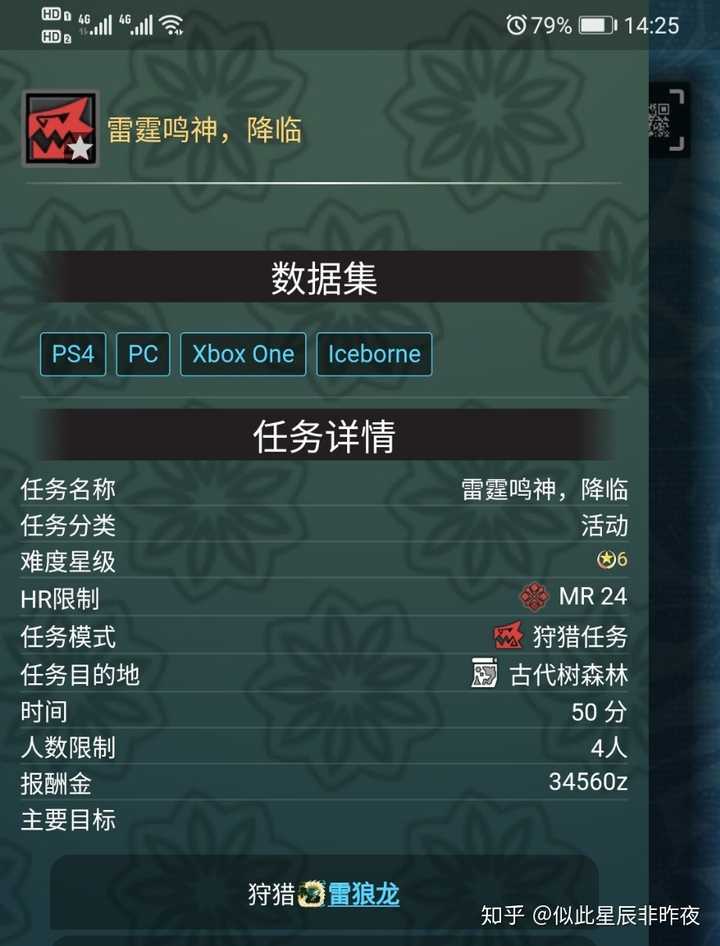Image resolution: width=720 pixels, height=946 pixels.
Task: Open the QR code scanner icon
Action: tap(668, 119)
